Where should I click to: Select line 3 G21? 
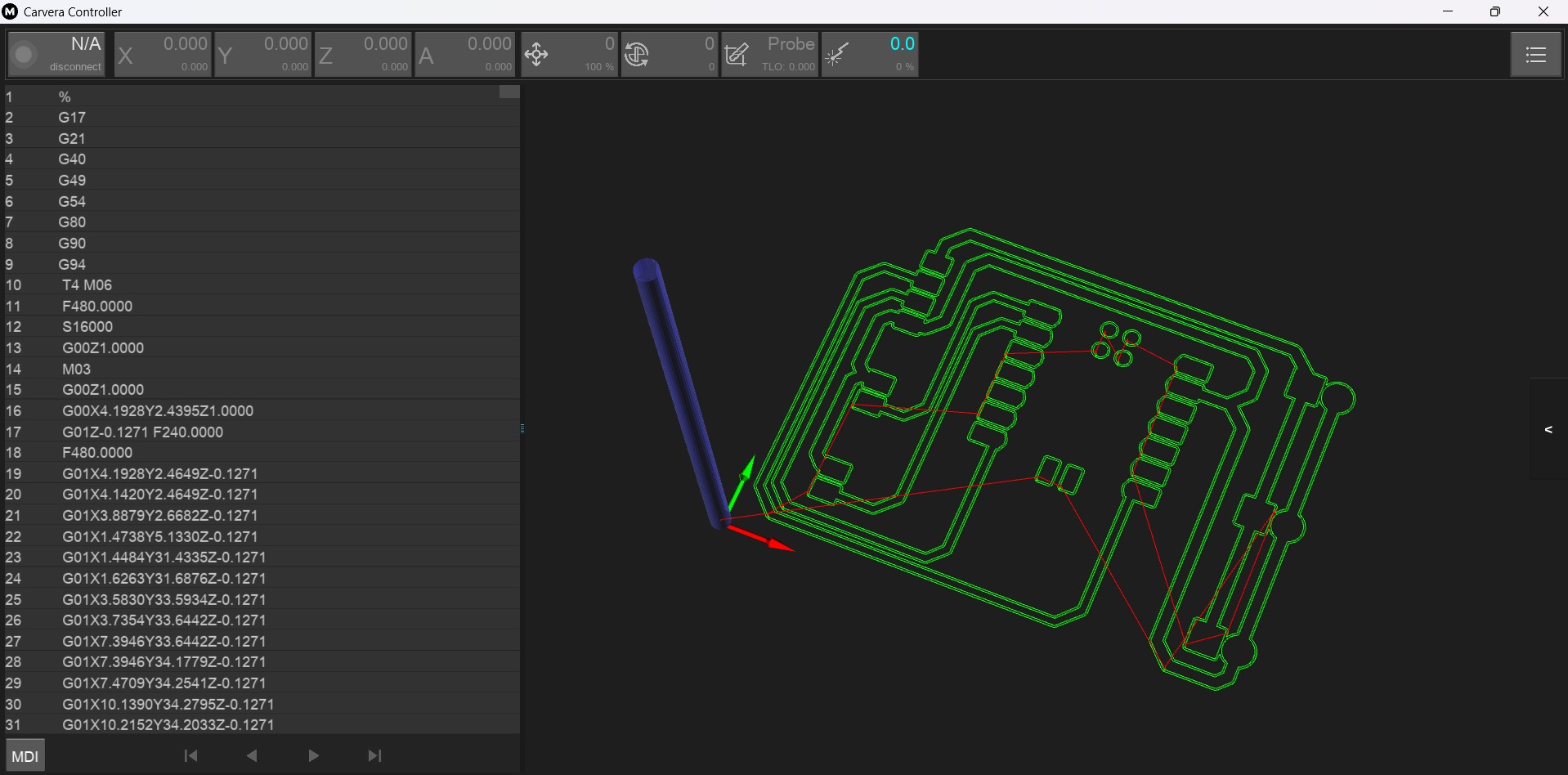point(262,138)
